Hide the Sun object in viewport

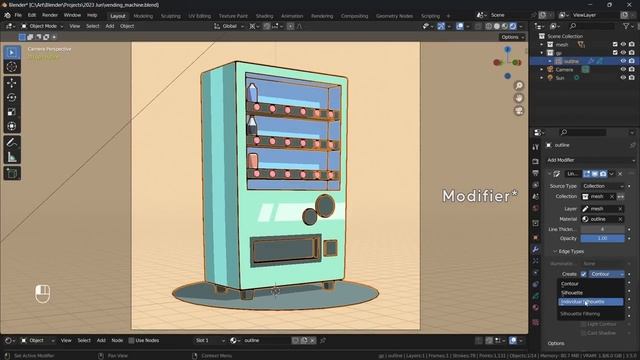pos(623,78)
